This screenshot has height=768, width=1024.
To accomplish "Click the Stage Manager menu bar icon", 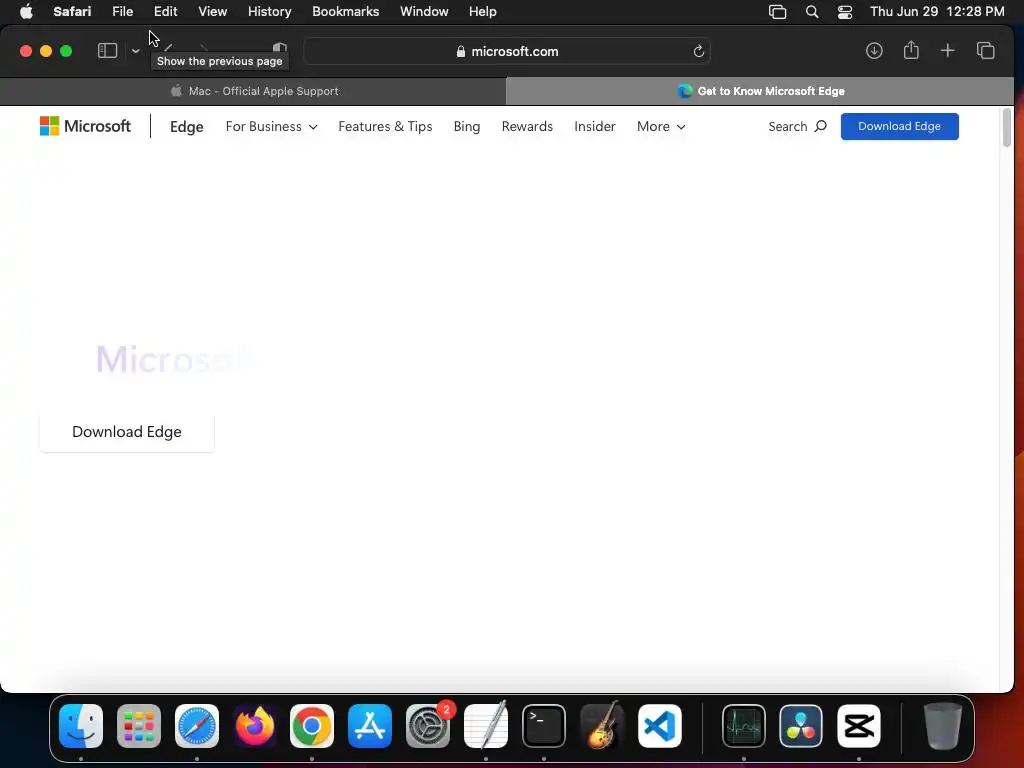I will pyautogui.click(x=778, y=12).
